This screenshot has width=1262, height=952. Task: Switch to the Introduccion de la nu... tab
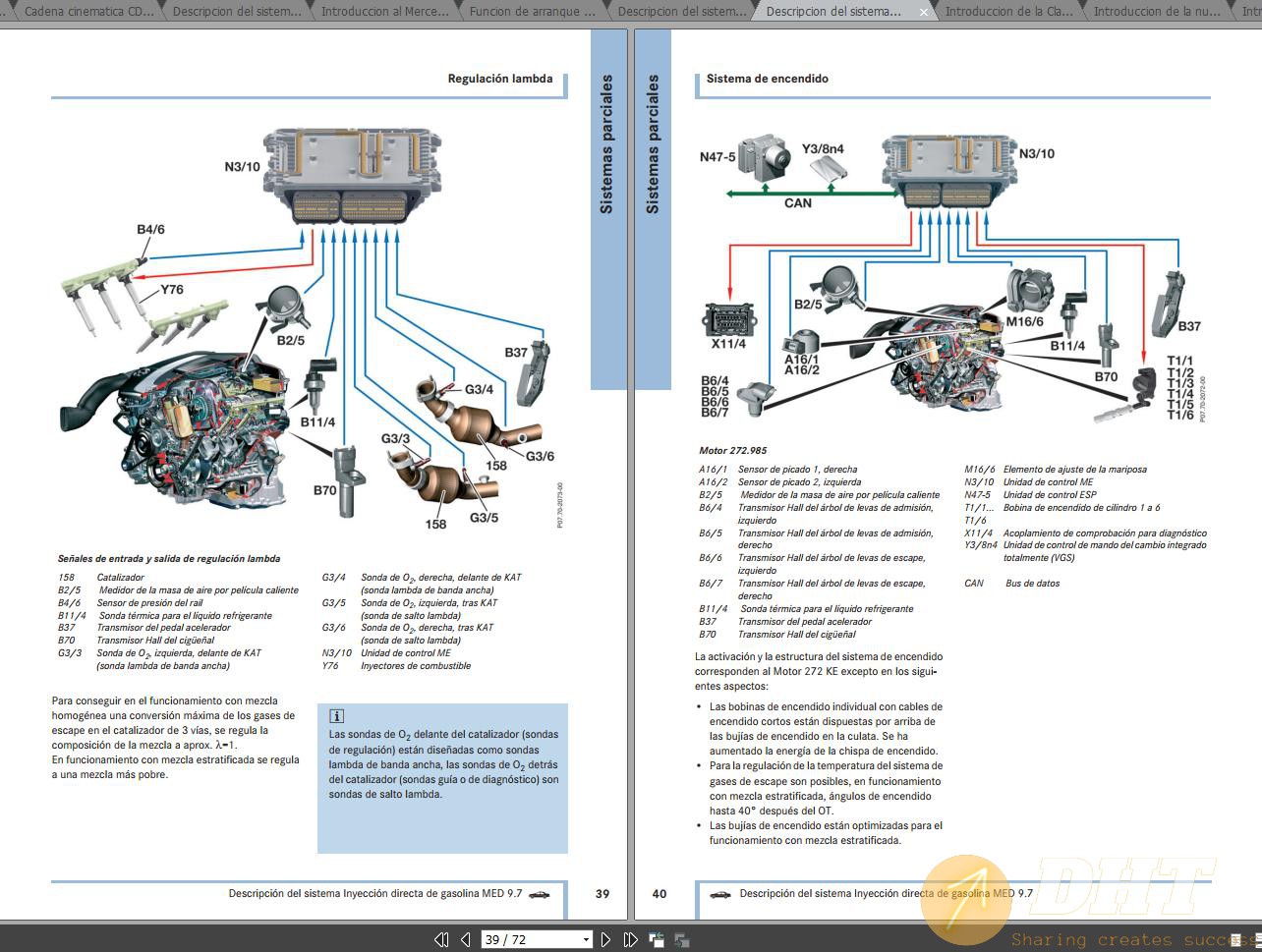[x=1157, y=12]
